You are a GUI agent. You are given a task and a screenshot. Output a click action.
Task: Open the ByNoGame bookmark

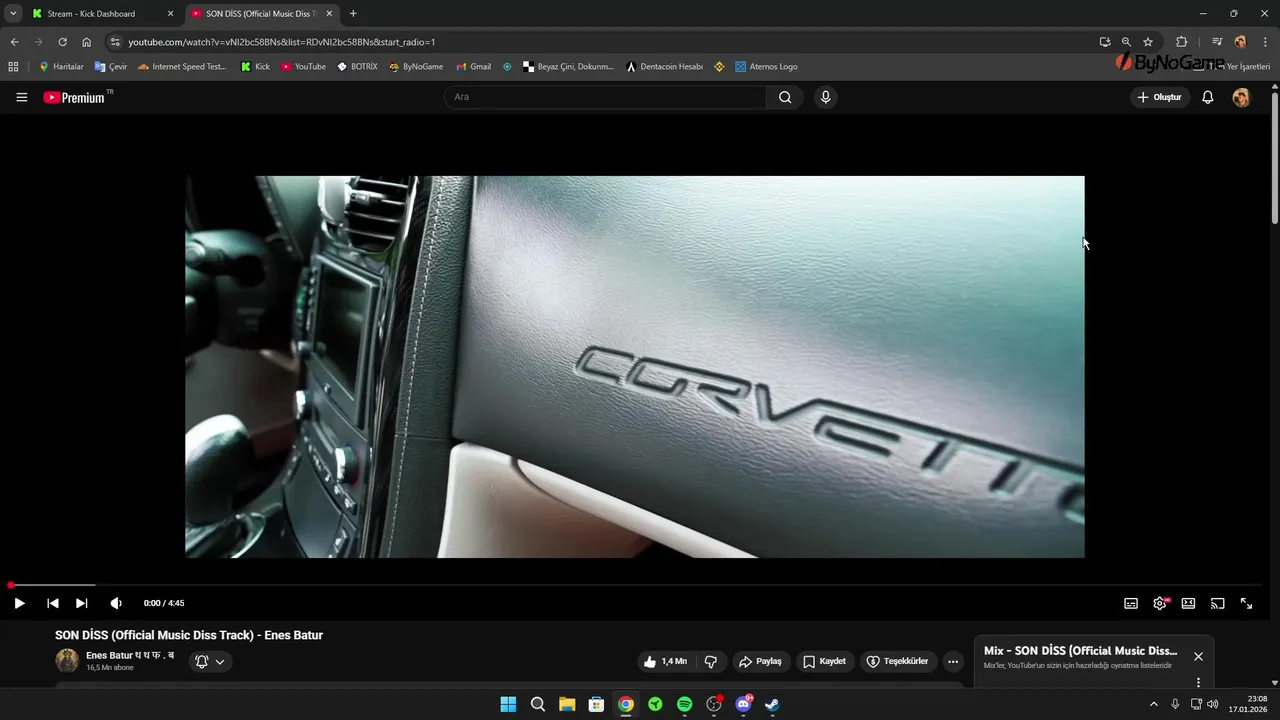point(415,67)
